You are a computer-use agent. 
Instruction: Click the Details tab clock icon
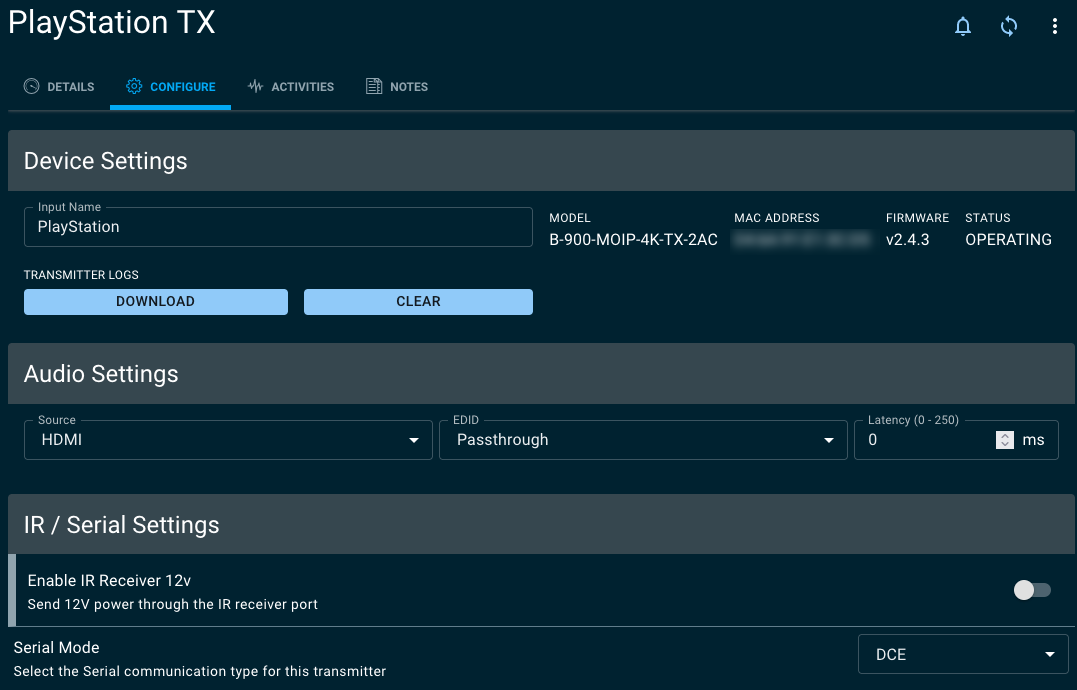point(30,87)
